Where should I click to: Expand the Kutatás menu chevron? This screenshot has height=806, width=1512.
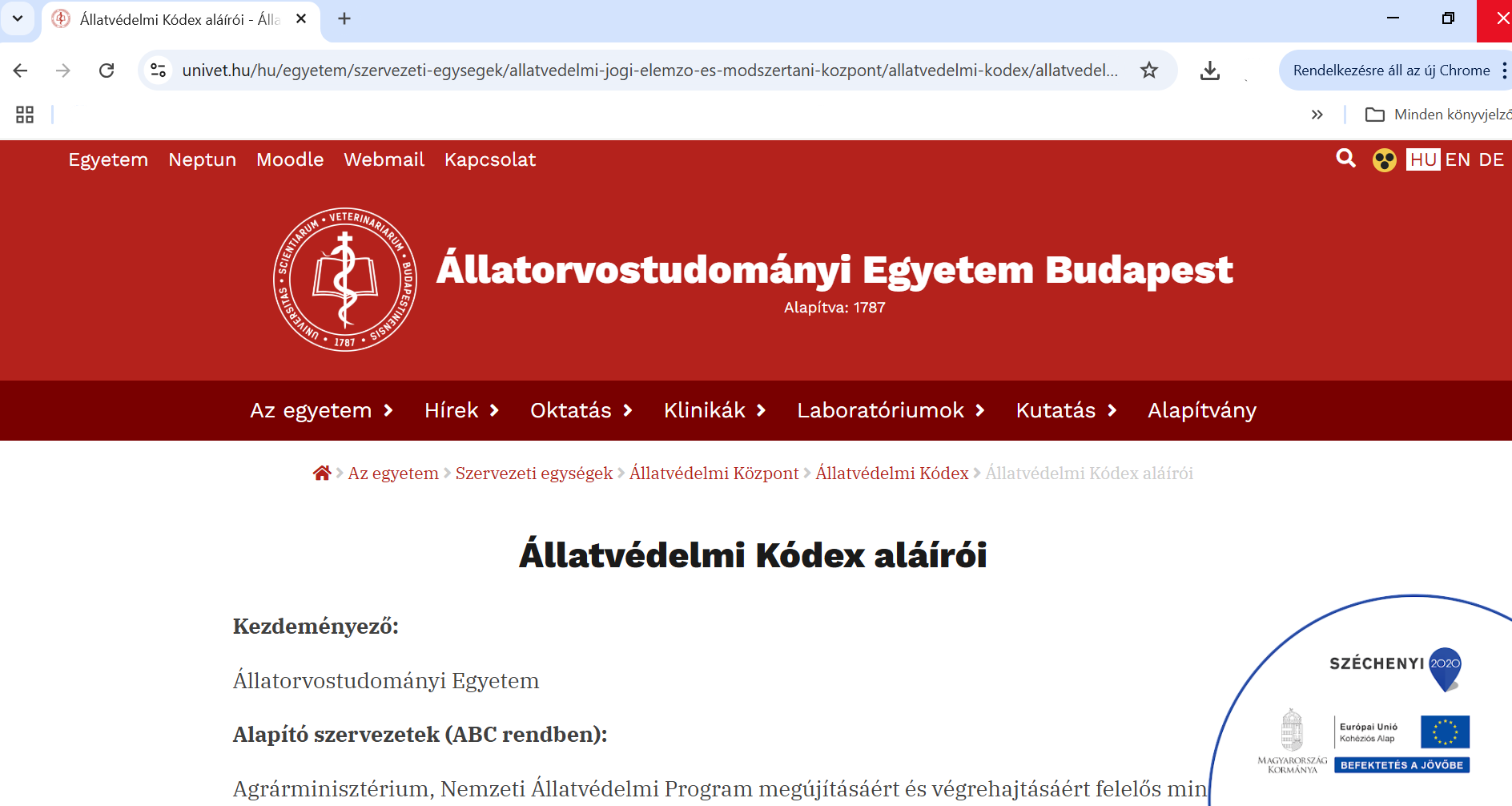(1112, 410)
